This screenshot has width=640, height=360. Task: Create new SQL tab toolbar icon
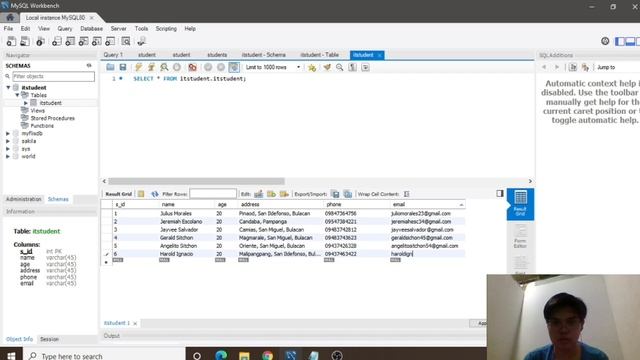(x=11, y=41)
